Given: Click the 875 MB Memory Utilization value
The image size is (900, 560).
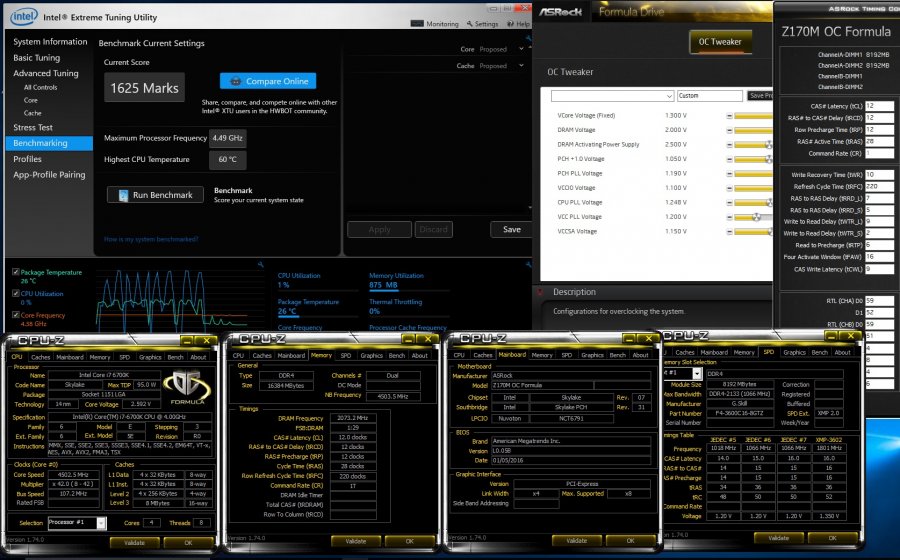Looking at the screenshot, I should click(383, 285).
